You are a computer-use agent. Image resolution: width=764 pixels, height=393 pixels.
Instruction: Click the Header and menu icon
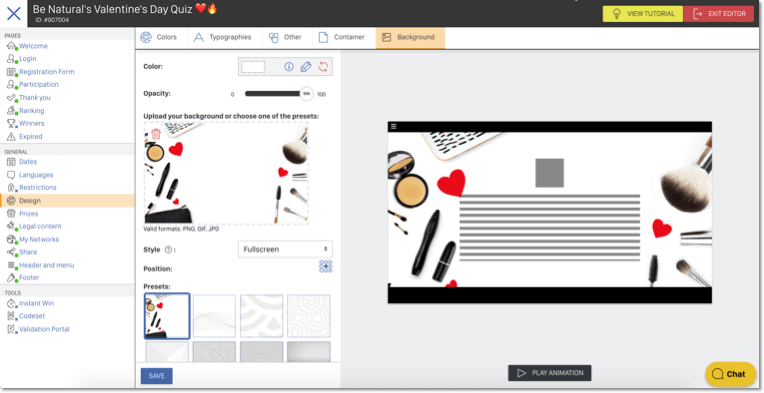tap(11, 265)
